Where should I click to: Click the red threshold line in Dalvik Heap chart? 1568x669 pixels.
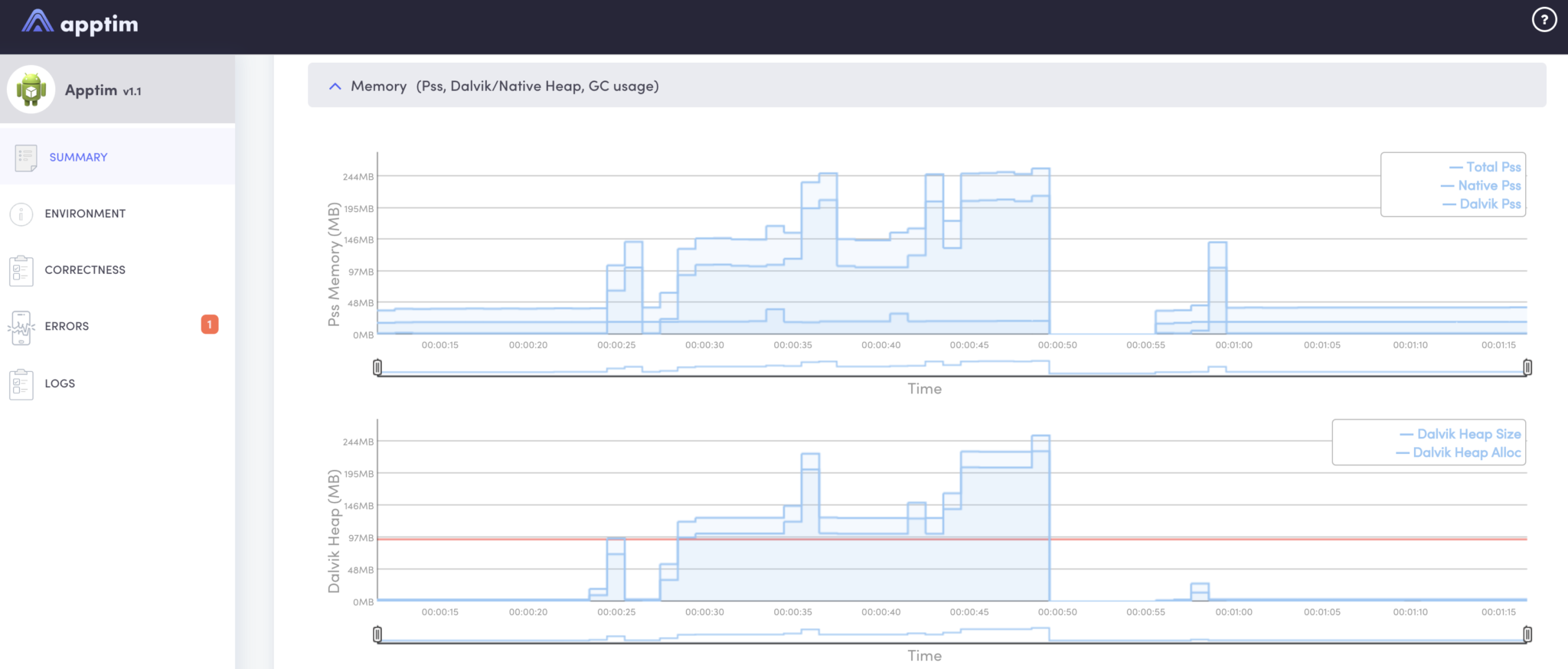coord(952,539)
